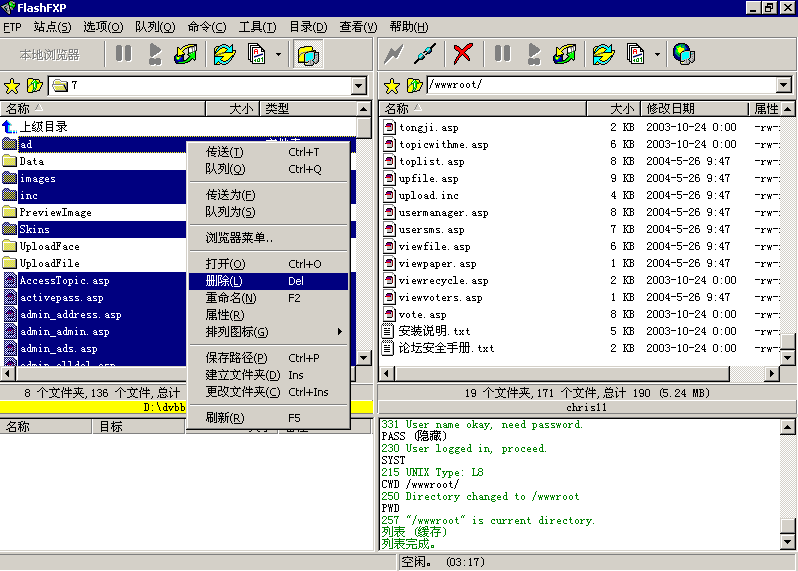Click the remote pane favorites star

[x=391, y=85]
